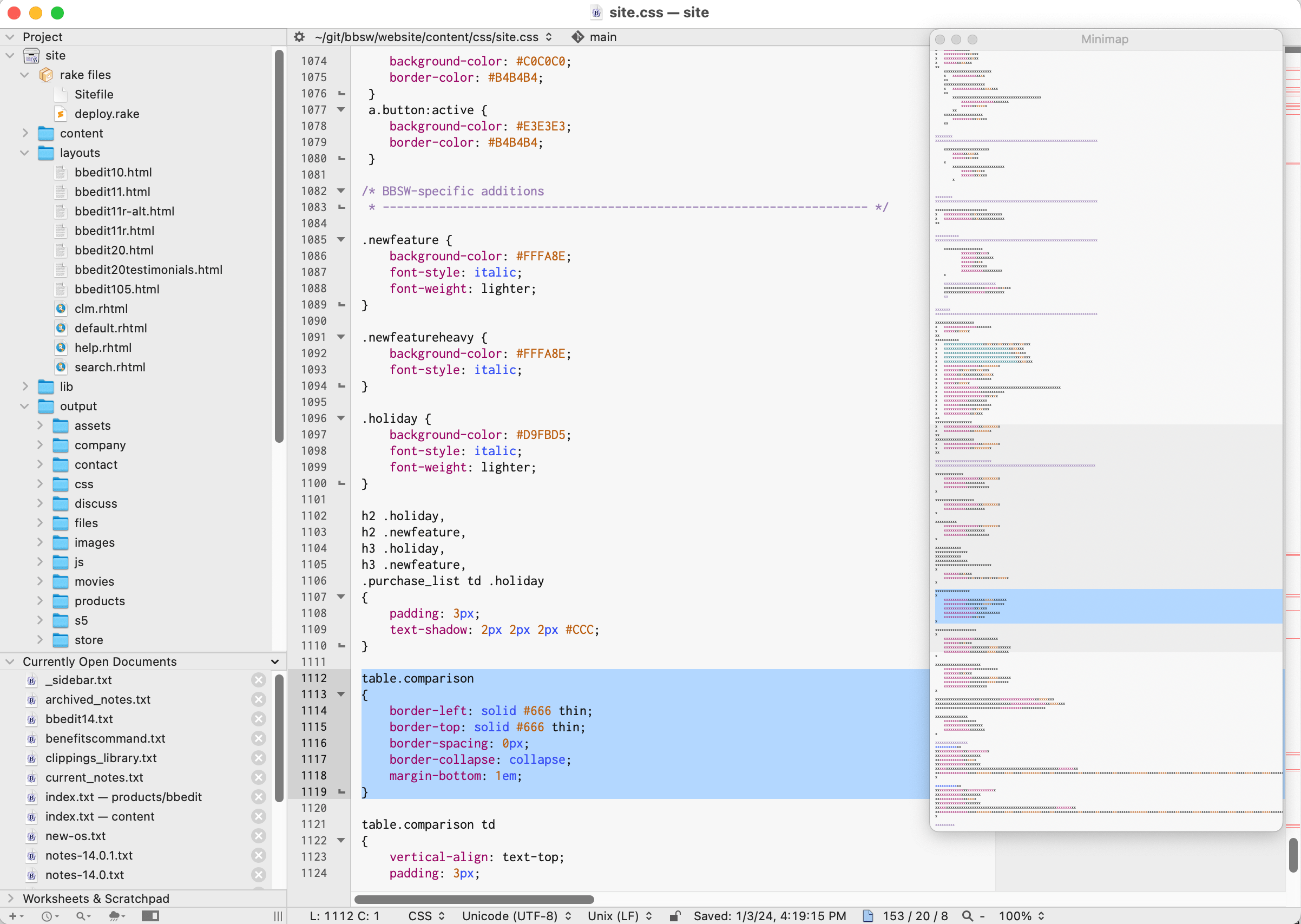Collapse the code fold at line 1113
Viewport: 1301px width, 924px height.
[340, 693]
